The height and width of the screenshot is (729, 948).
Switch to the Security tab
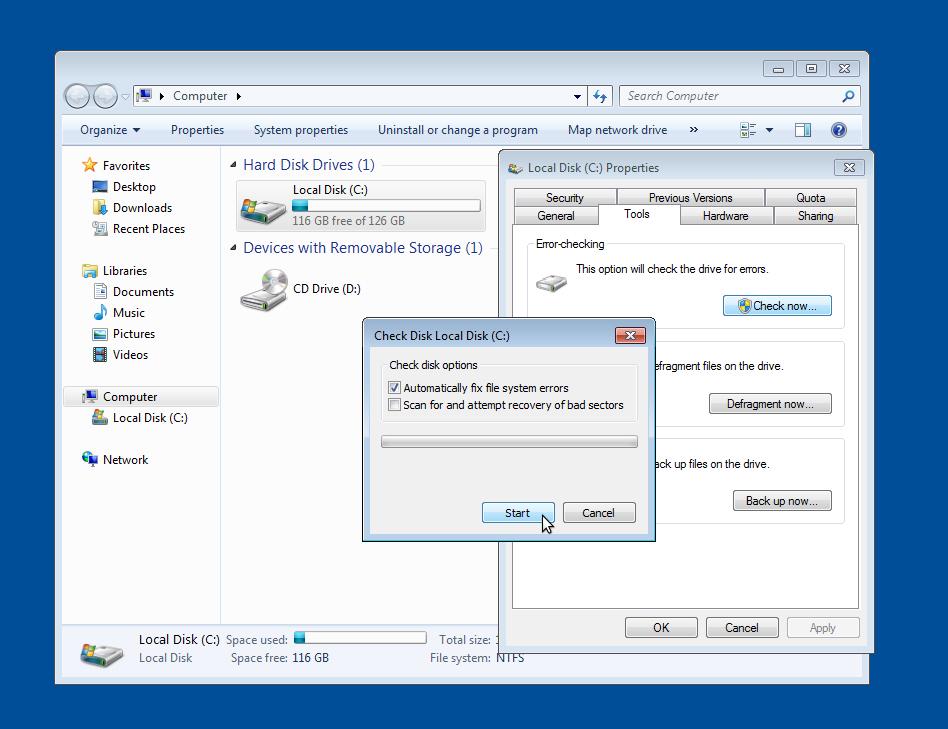tap(565, 198)
